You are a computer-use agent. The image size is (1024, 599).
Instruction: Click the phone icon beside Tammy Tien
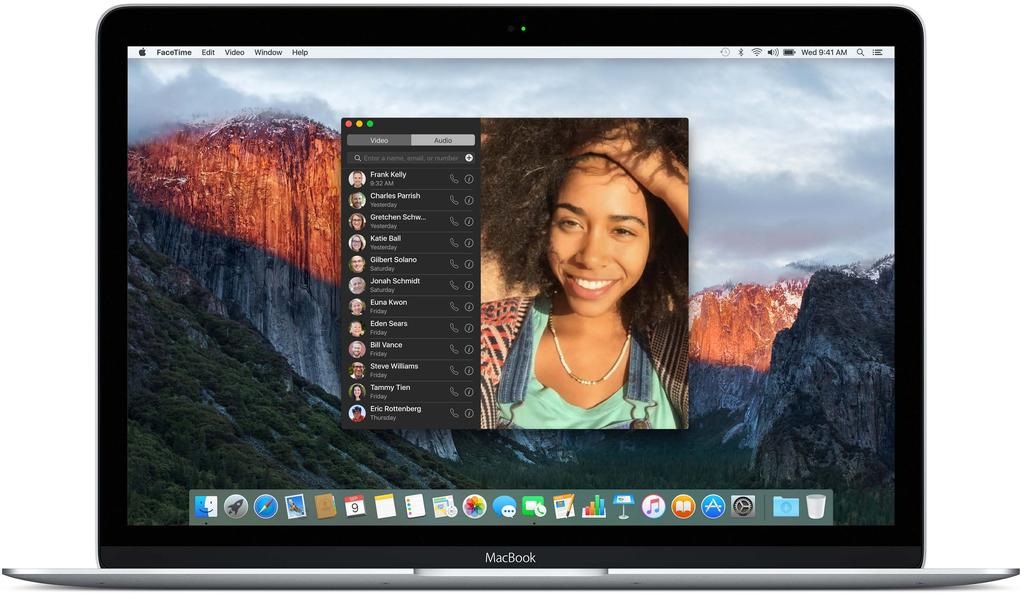[454, 392]
